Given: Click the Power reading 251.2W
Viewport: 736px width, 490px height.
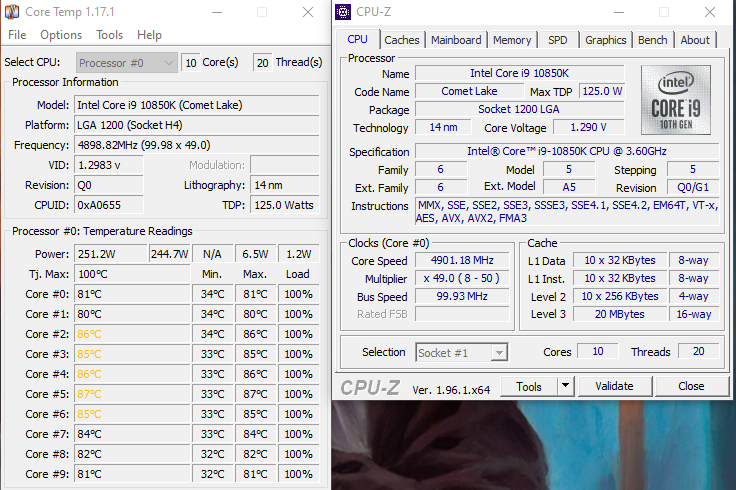Looking at the screenshot, I should 111,254.
